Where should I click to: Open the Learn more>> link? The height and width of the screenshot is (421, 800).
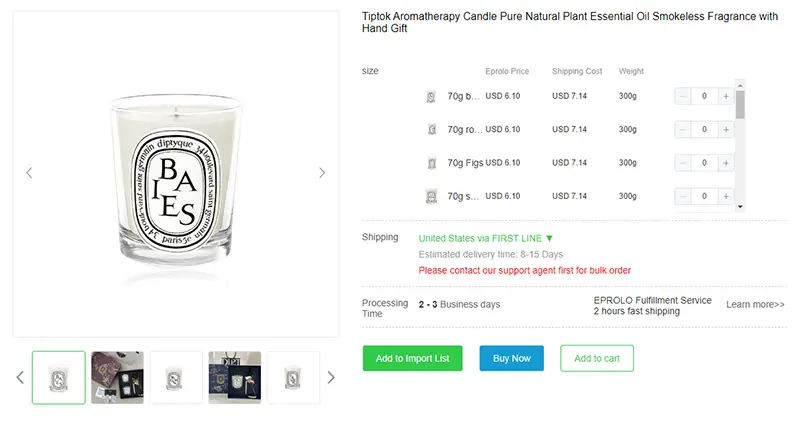click(x=755, y=305)
